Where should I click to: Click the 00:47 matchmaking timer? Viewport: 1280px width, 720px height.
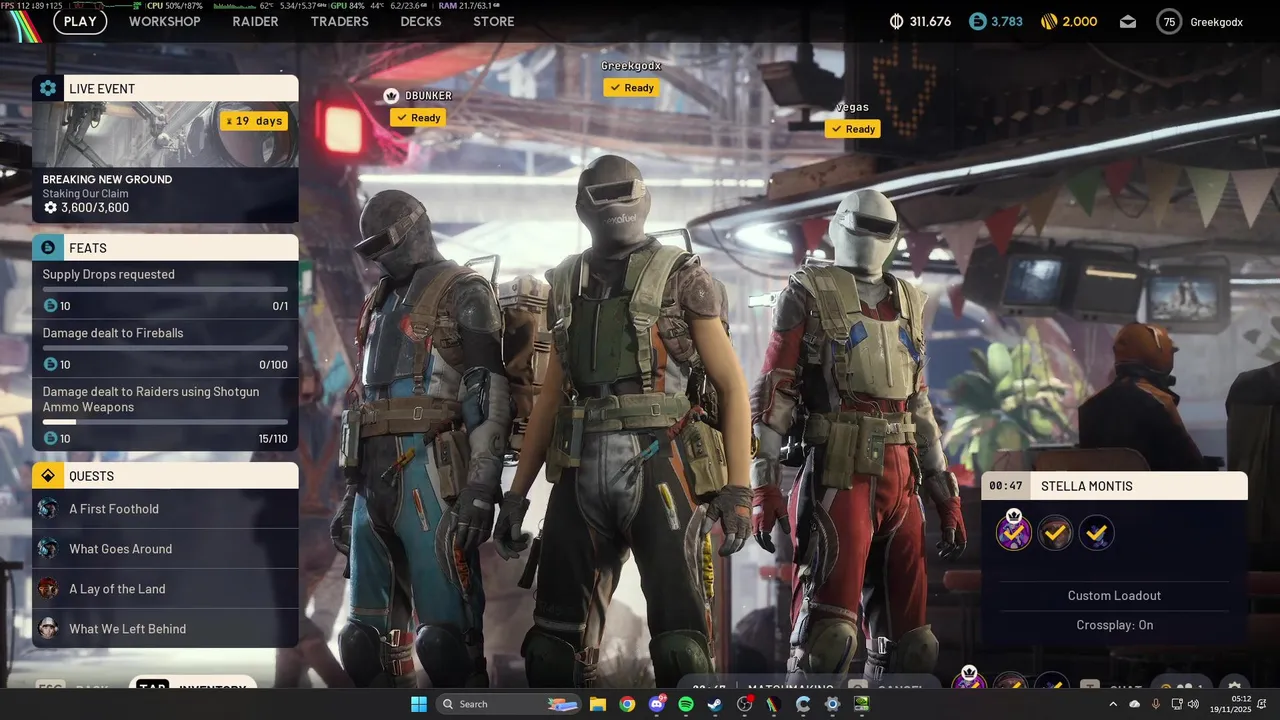click(1006, 486)
